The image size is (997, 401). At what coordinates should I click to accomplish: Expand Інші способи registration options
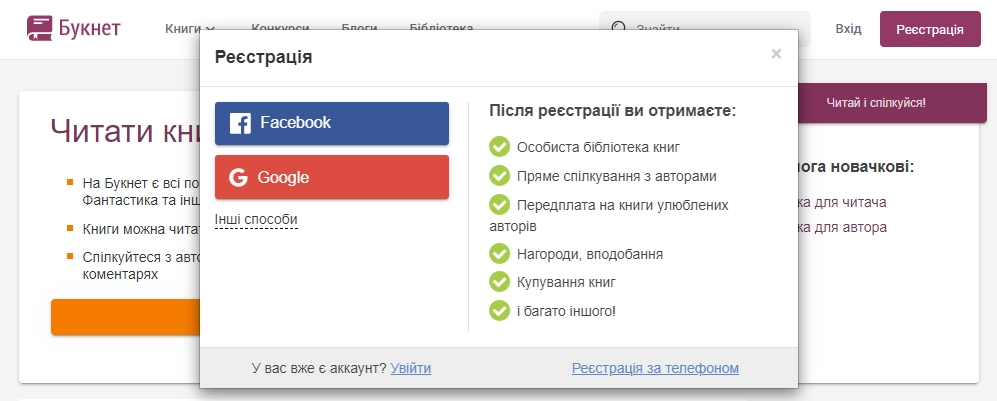[x=256, y=220]
